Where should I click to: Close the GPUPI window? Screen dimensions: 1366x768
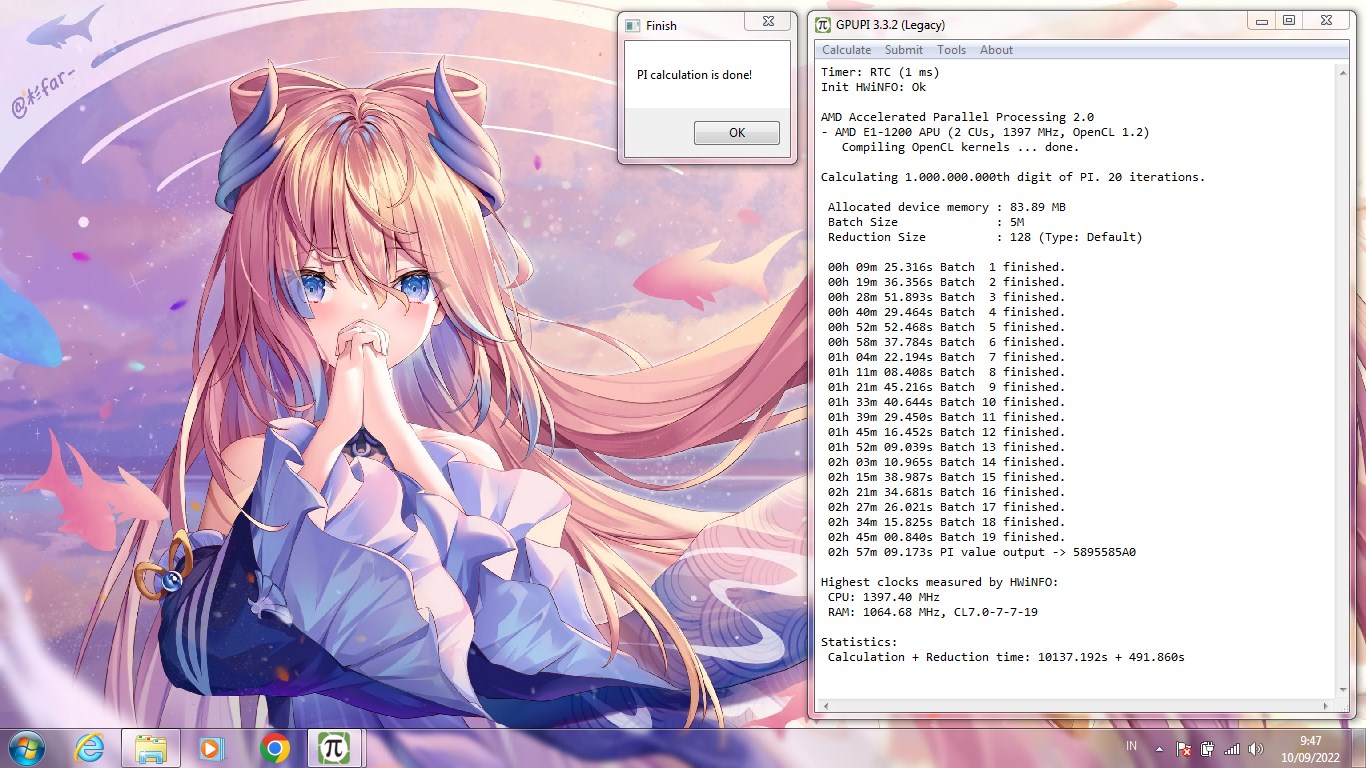1326,20
